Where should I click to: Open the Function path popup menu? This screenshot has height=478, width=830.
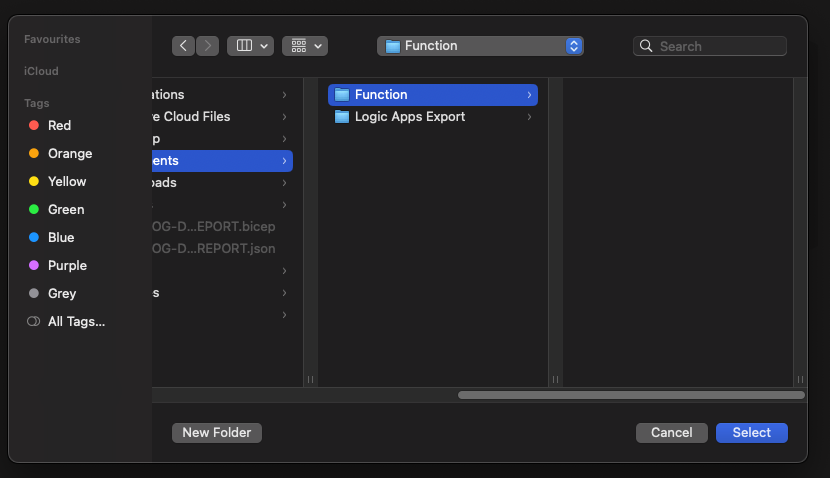click(x=480, y=46)
